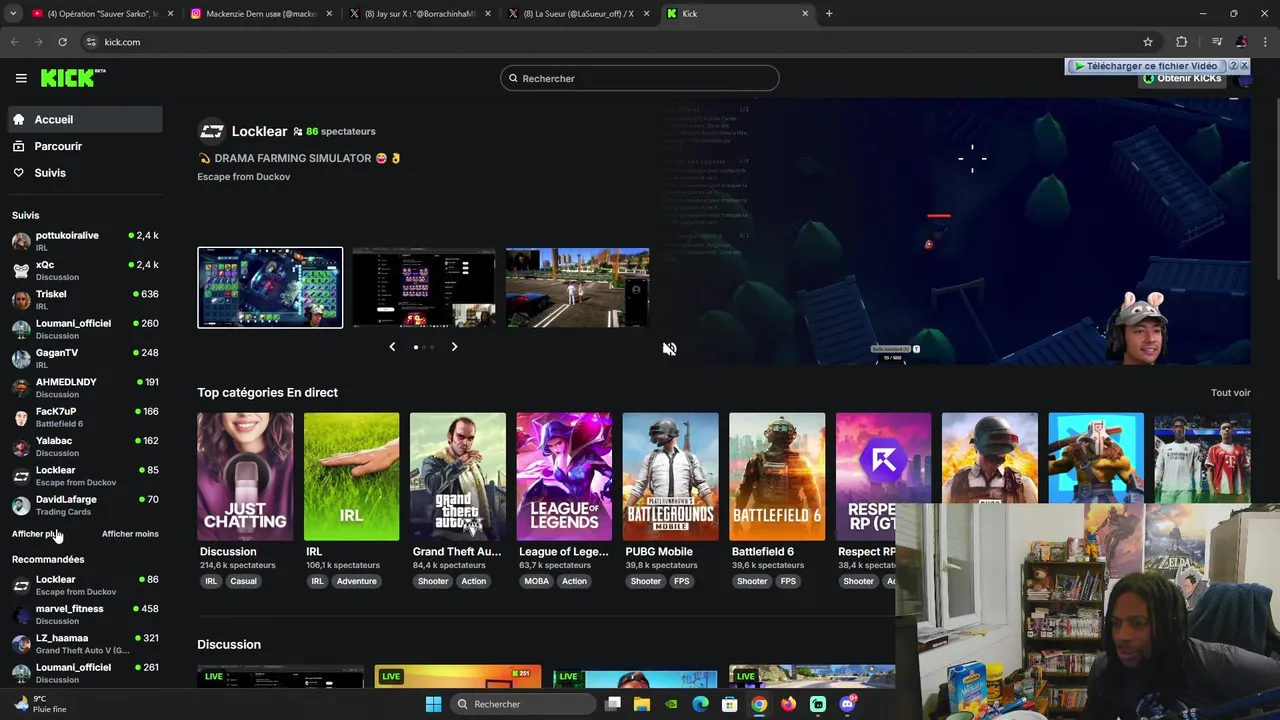Open Yalabac channel in sidebar
The width and height of the screenshot is (1280, 720).
point(85,446)
